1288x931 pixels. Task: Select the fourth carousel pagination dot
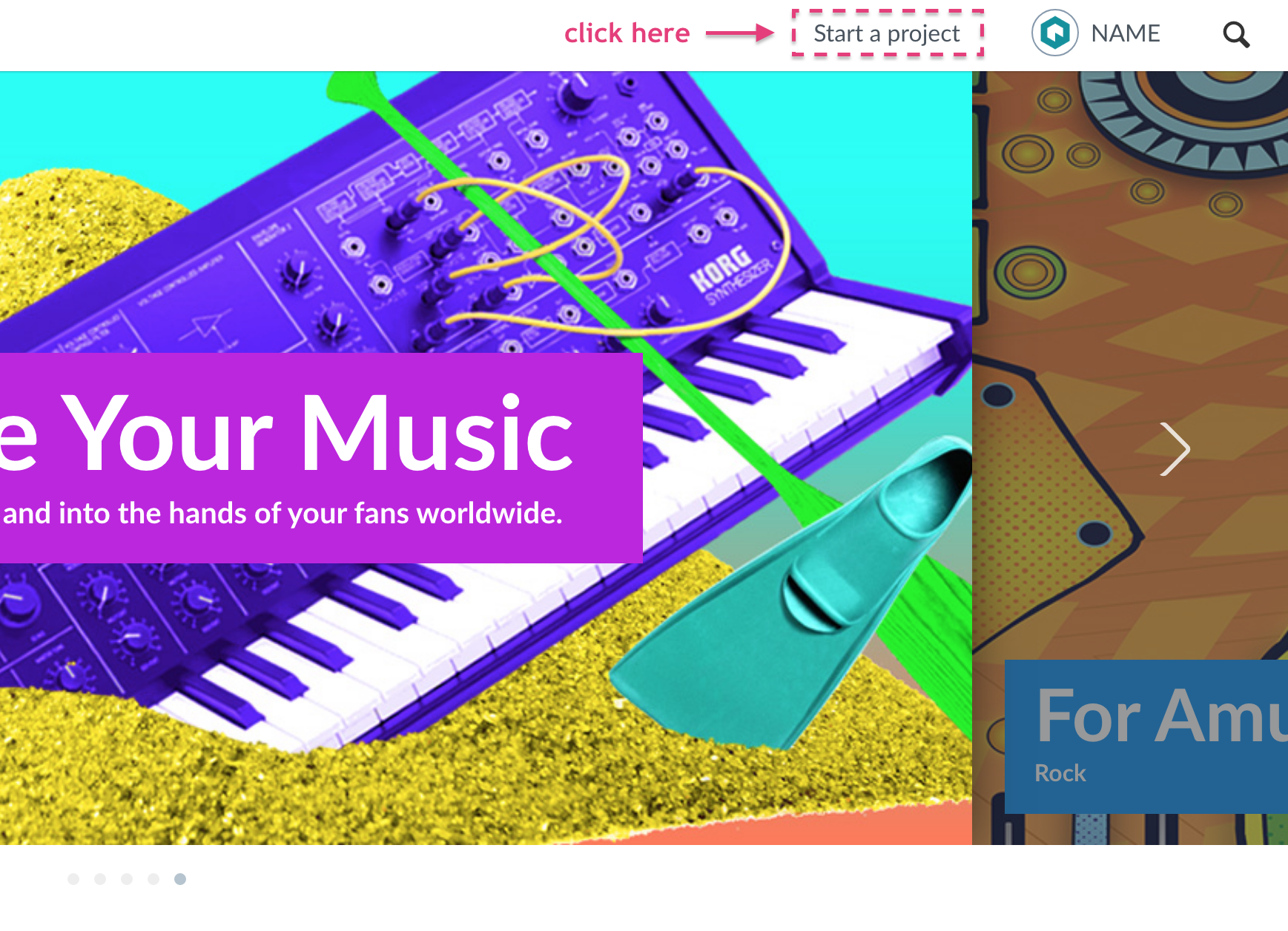click(153, 879)
